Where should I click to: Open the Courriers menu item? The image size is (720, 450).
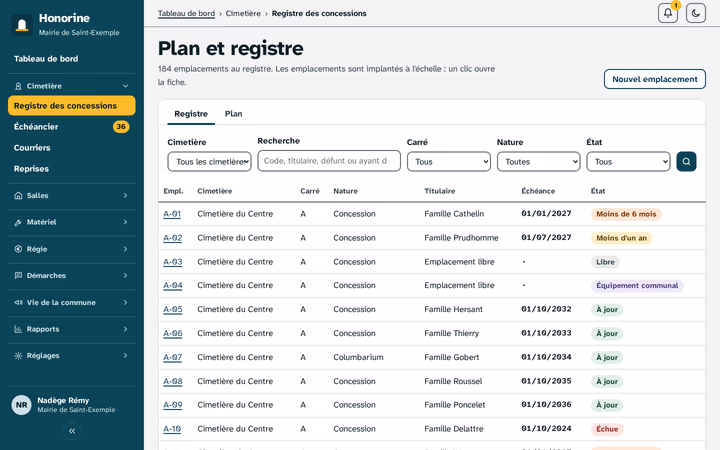72,148
